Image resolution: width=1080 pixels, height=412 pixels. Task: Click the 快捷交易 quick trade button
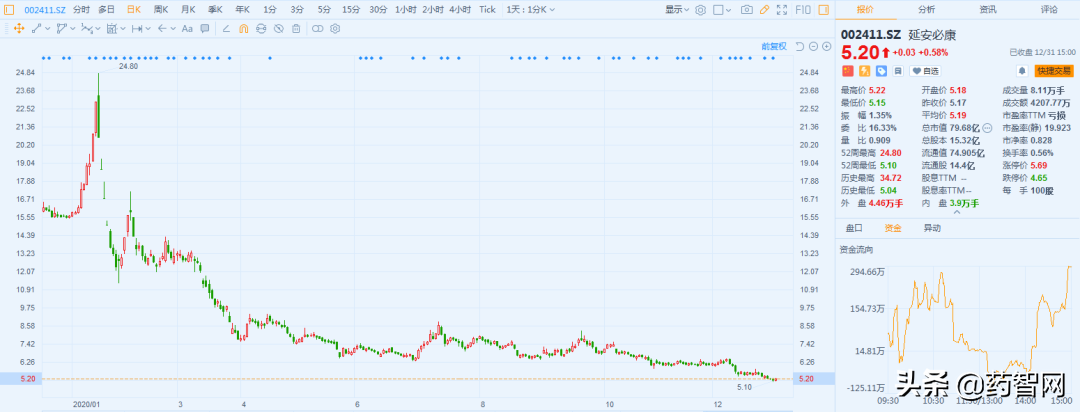[x=1054, y=71]
